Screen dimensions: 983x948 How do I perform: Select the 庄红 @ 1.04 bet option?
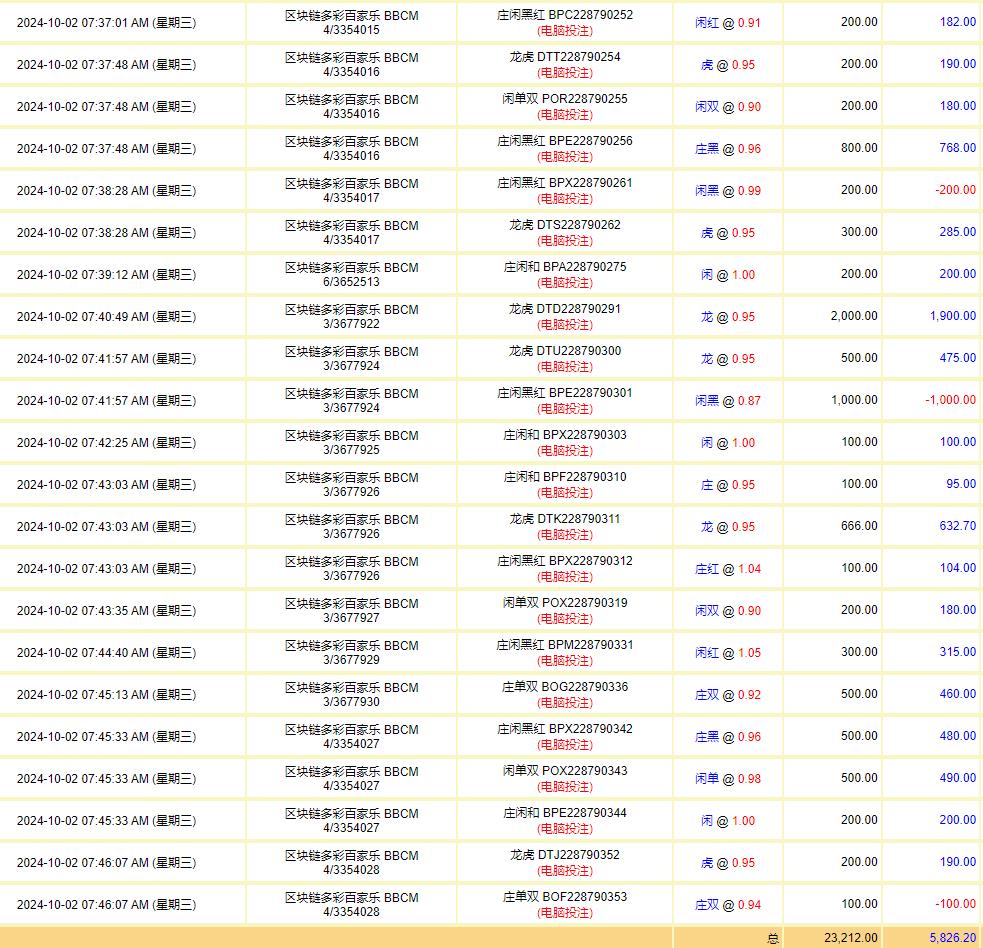(x=728, y=568)
